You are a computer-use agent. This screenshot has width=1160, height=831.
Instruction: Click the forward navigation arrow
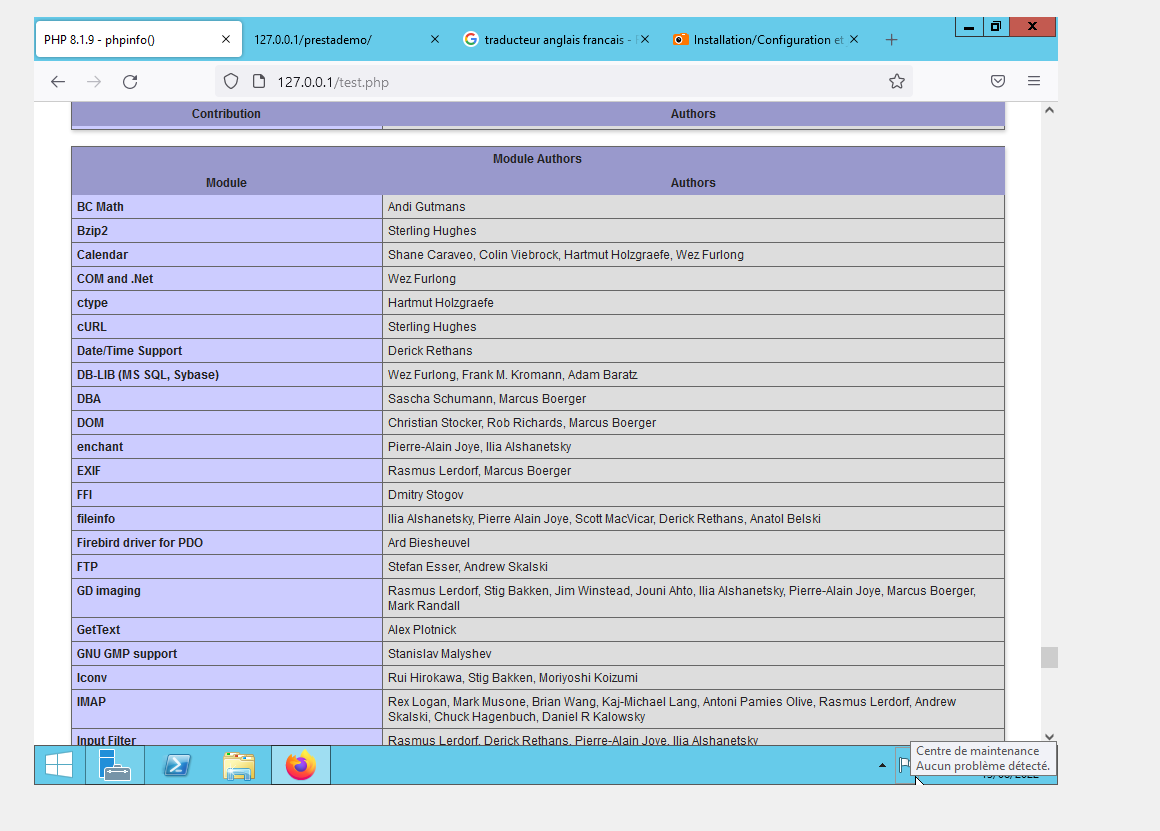tap(94, 81)
